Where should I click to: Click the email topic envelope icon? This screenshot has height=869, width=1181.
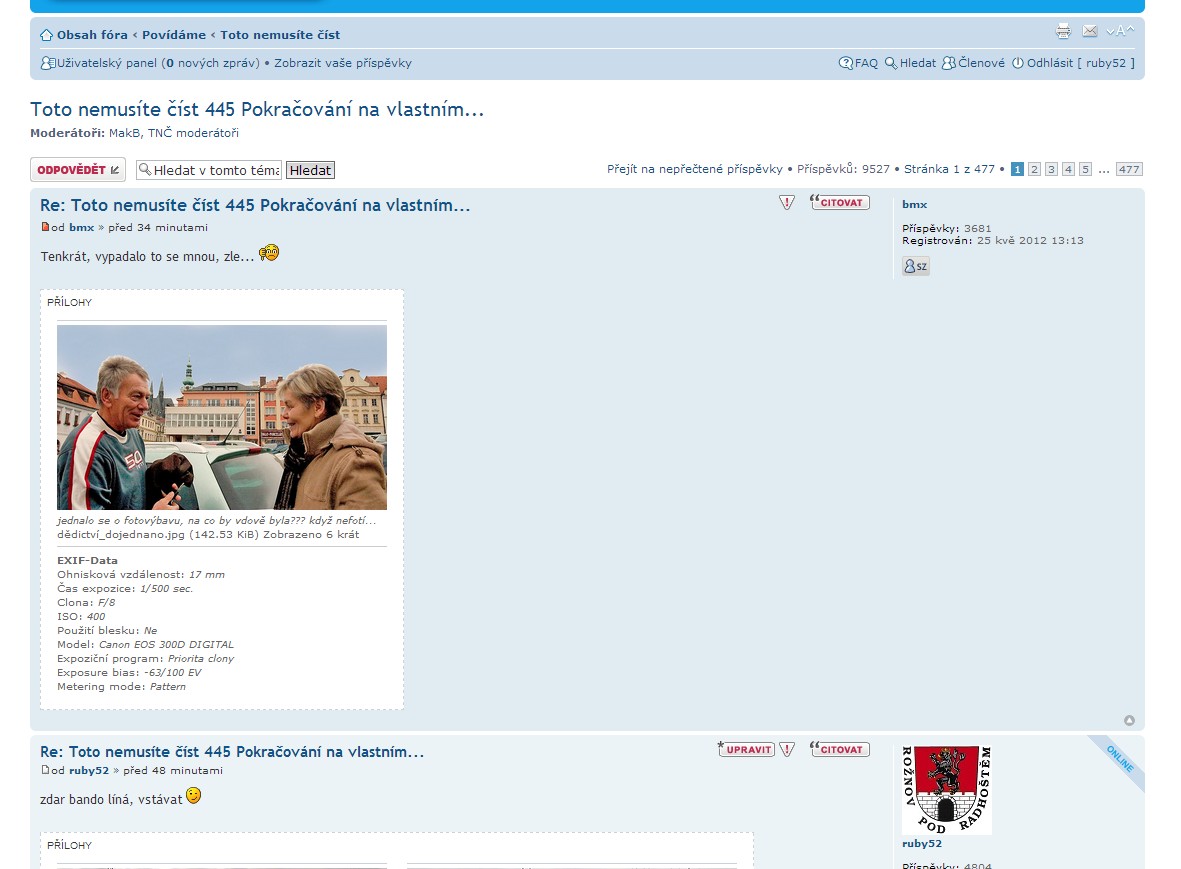tap(1090, 31)
